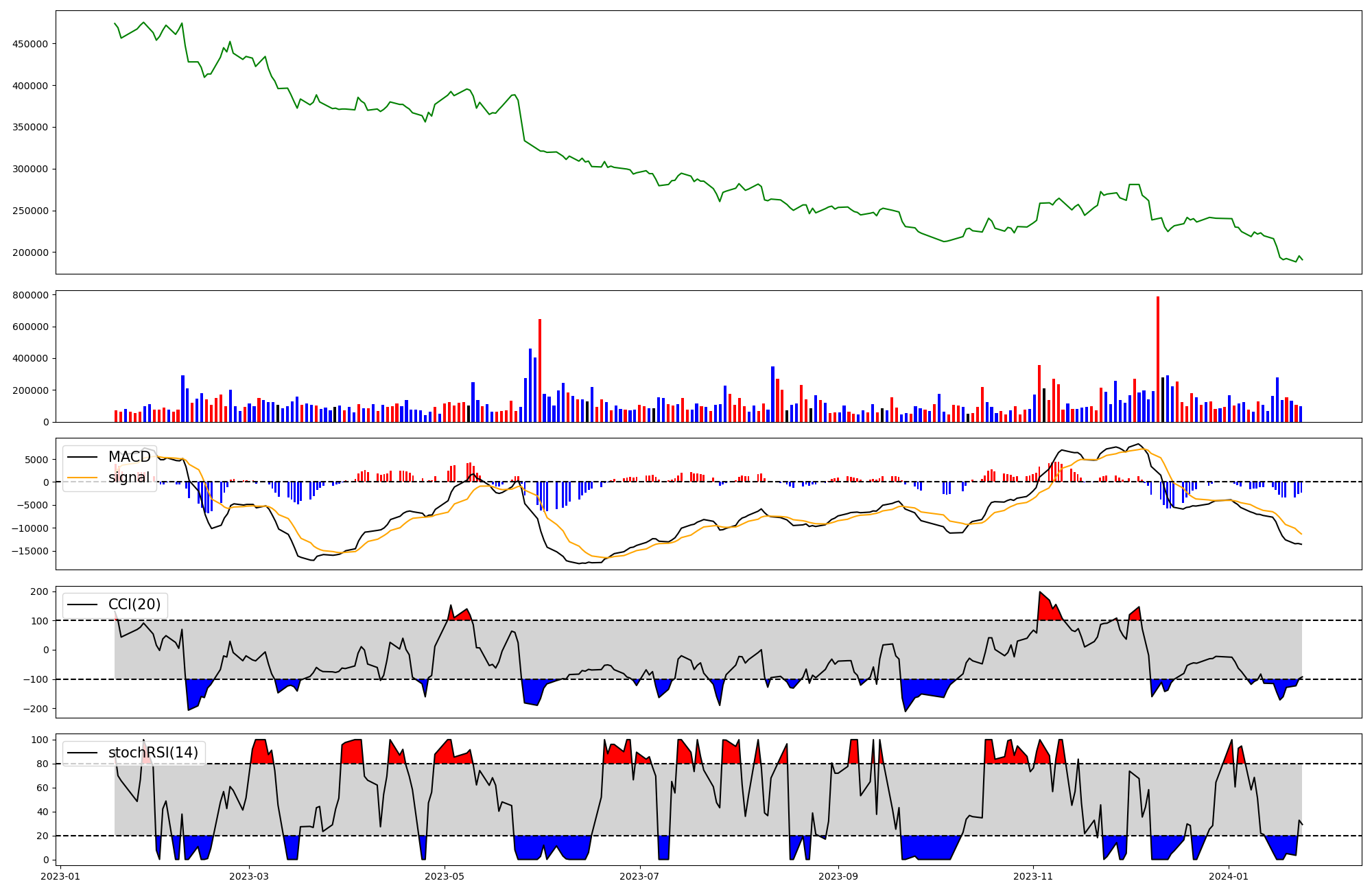Click the -200 CCI axis label
The image size is (1372, 892).
(35, 709)
